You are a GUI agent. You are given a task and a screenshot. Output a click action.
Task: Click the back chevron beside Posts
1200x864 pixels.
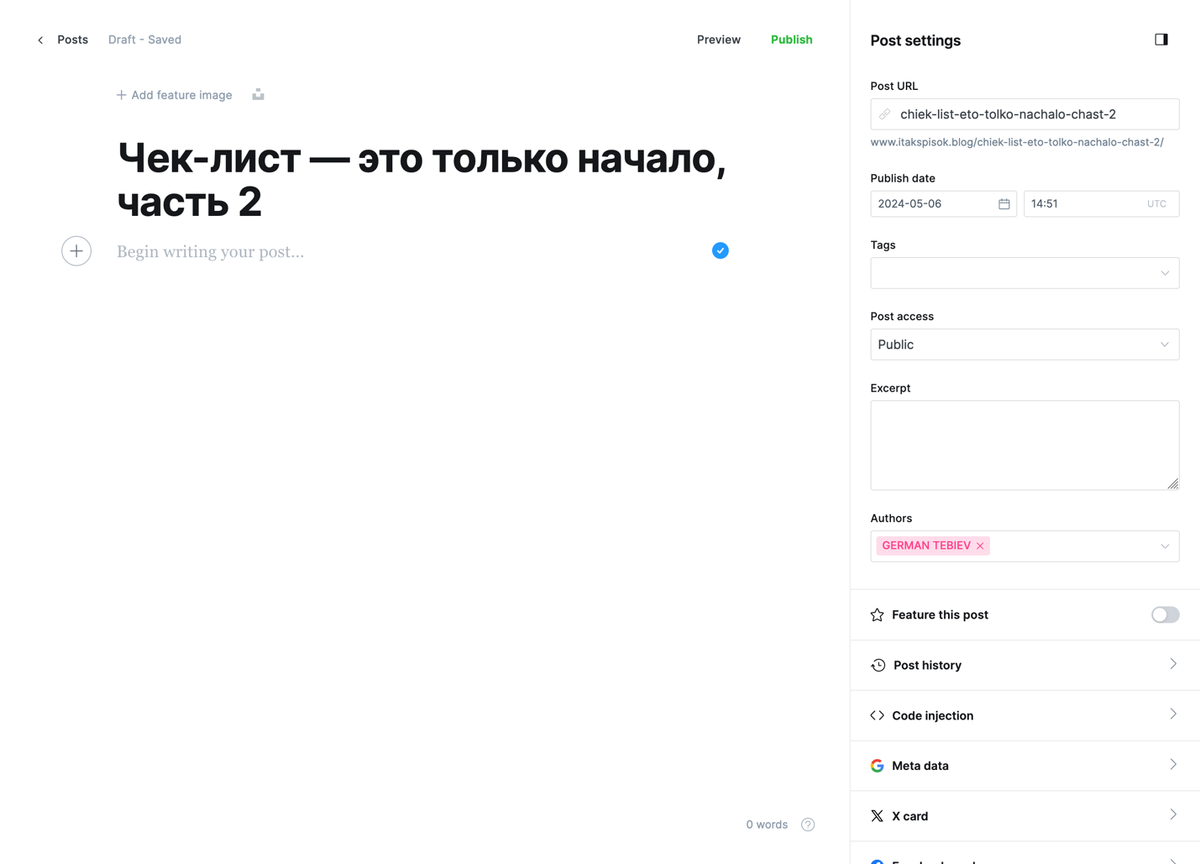point(40,40)
